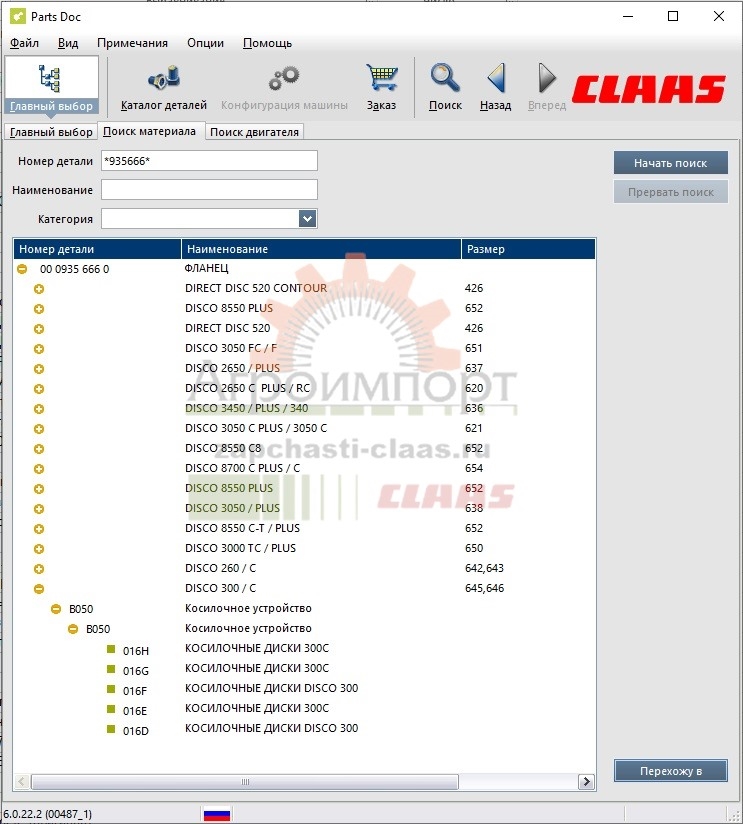Open the Опции menu
This screenshot has height=824, width=743.
[205, 43]
